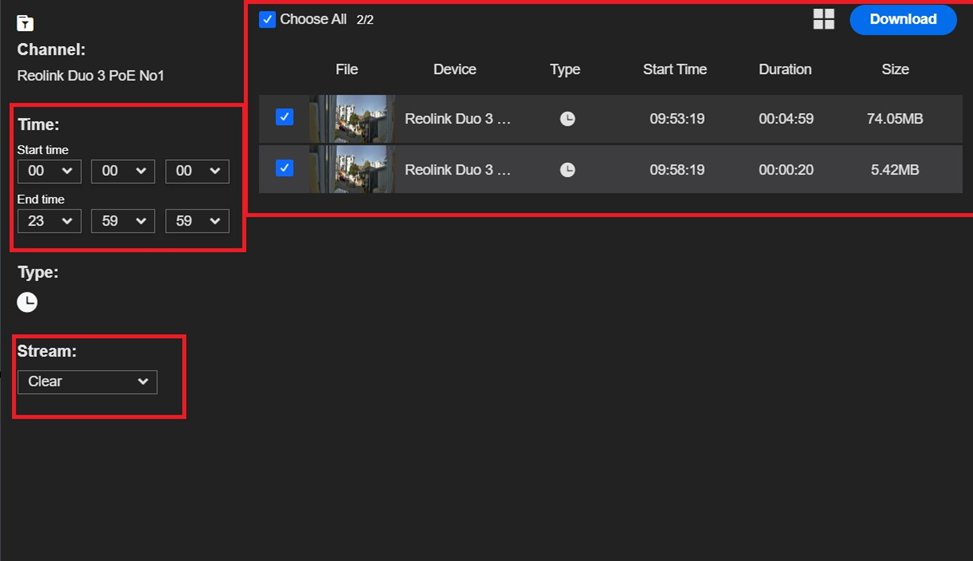The image size is (973, 561).
Task: Click the Type column header
Action: (565, 70)
